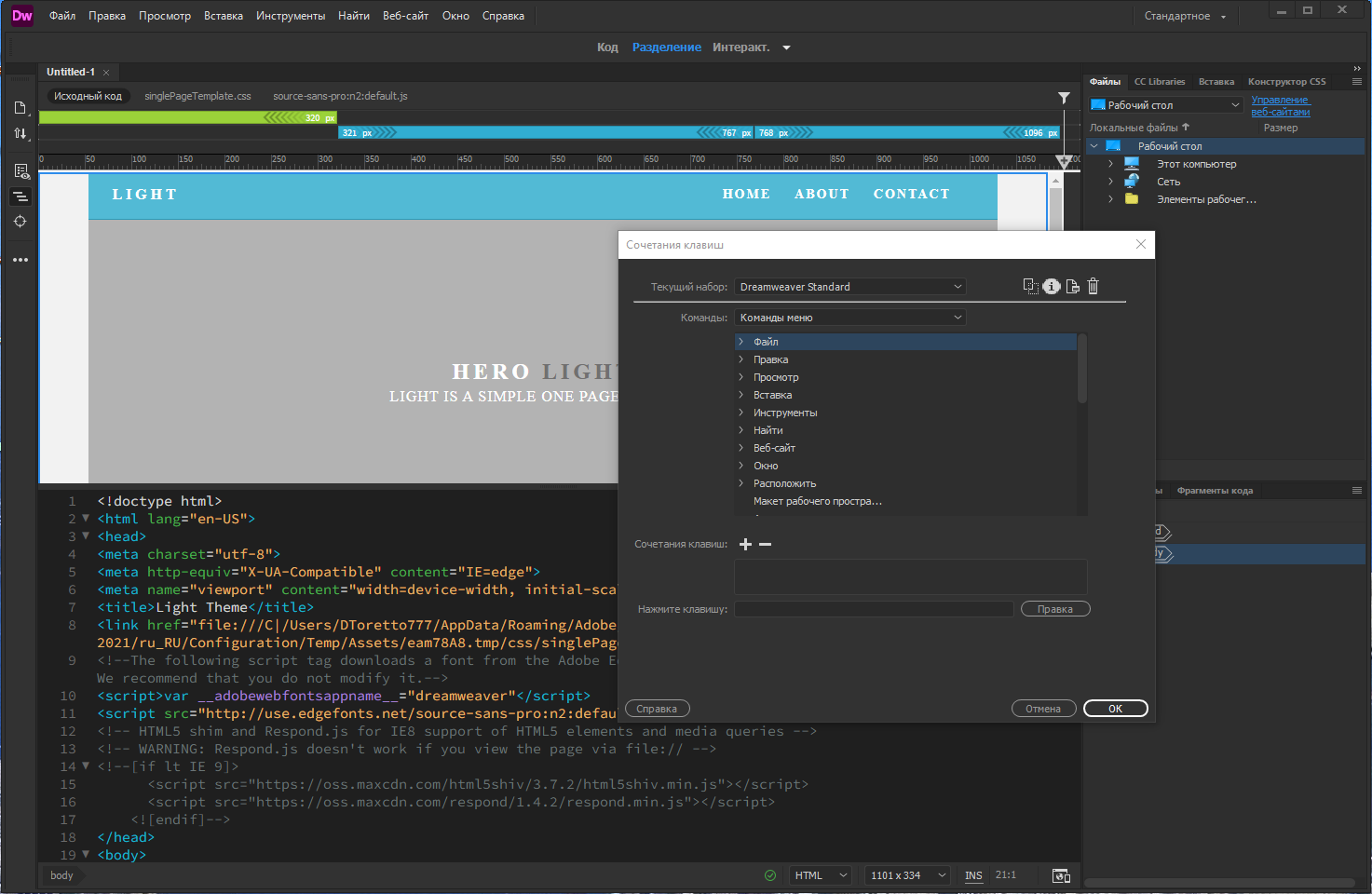
Task: Open the Управление веб-сайтами link
Action: [1281, 105]
